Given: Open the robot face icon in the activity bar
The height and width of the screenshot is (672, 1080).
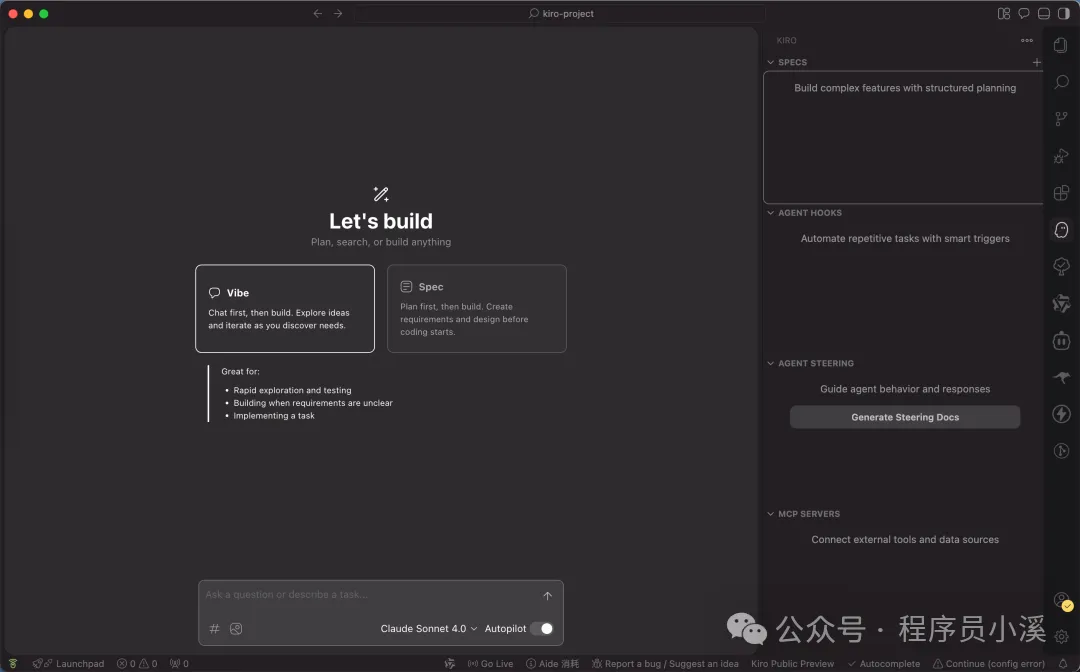Looking at the screenshot, I should pyautogui.click(x=1061, y=339).
